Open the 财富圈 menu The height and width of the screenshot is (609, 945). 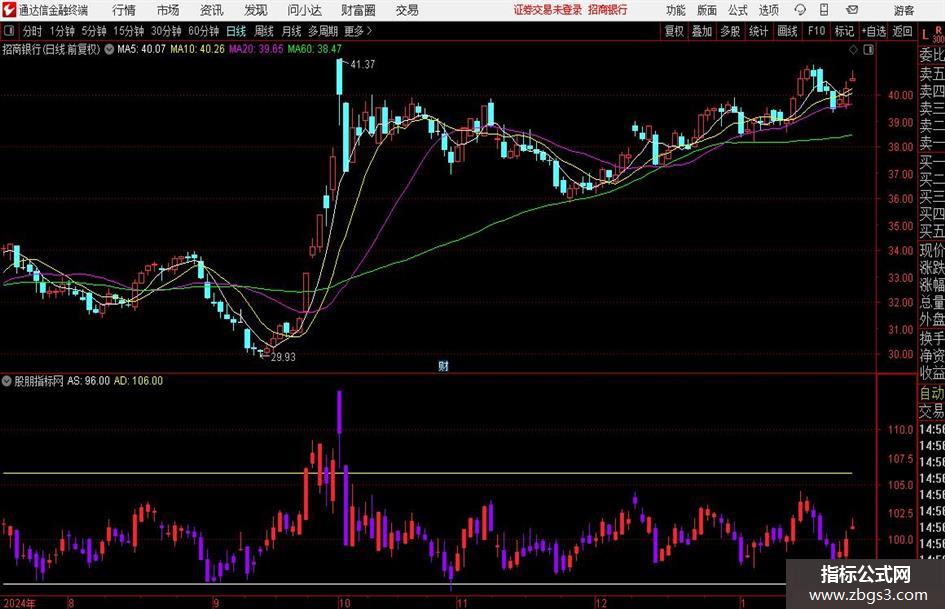click(x=358, y=10)
